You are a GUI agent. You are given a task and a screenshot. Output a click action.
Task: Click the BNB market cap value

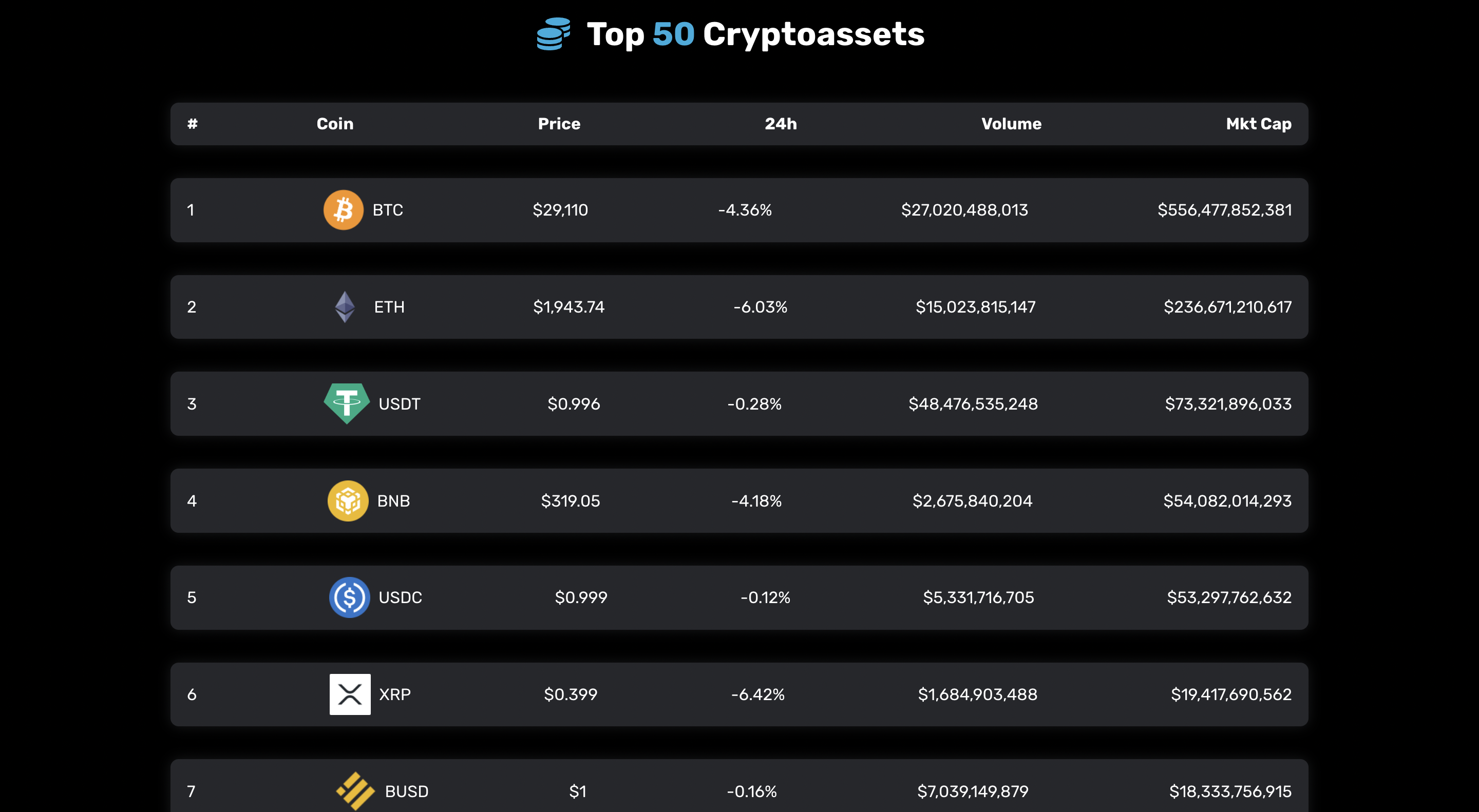point(1227,500)
